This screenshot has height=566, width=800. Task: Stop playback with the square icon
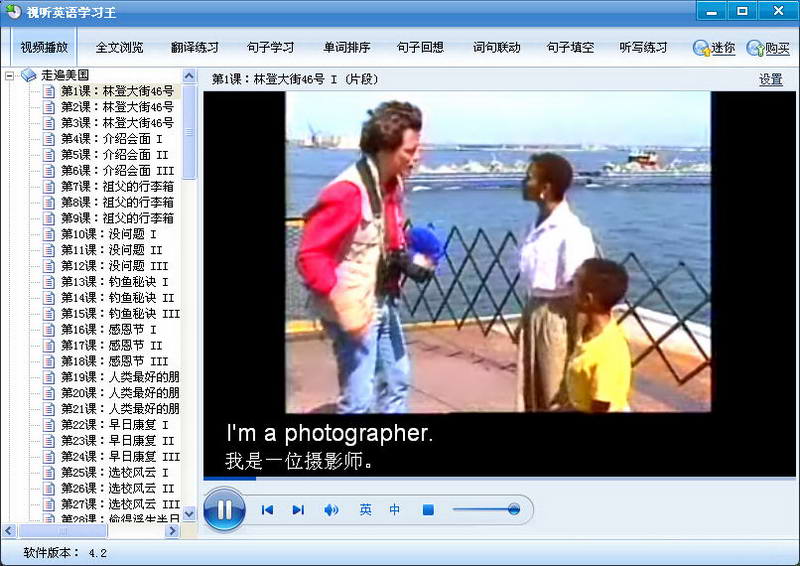[429, 509]
